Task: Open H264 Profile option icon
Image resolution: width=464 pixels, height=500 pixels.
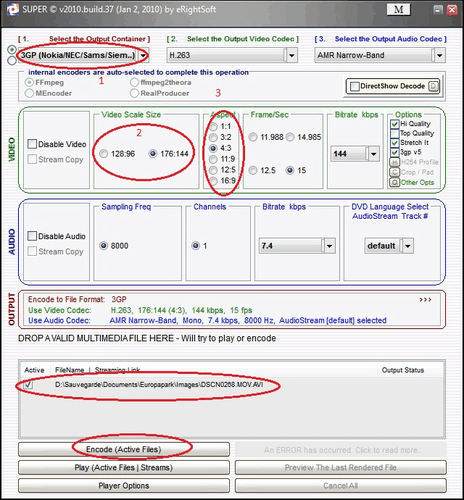Action: coord(395,162)
